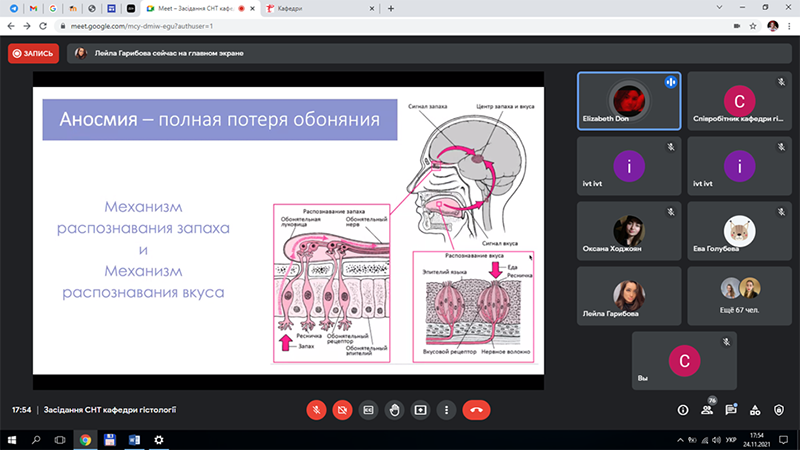The image size is (800, 450).
Task: Leave the call with red hang-up button
Action: tap(477, 409)
